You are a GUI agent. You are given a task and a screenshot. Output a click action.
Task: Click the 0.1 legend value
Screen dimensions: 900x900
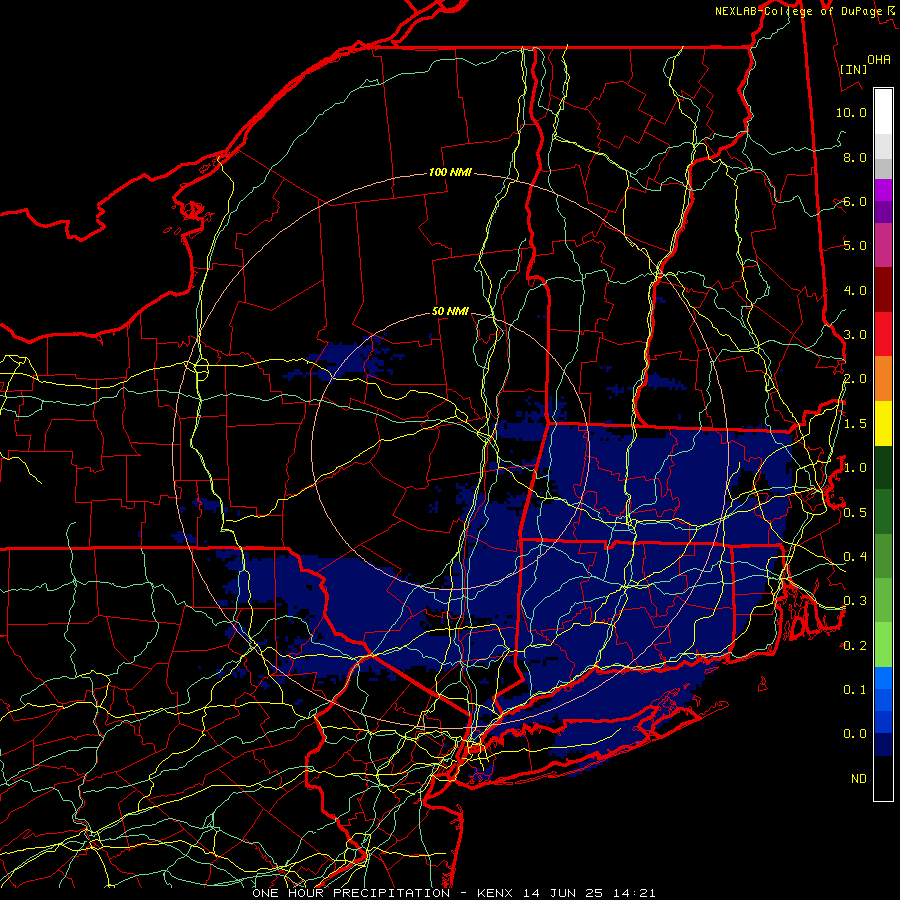tap(855, 689)
